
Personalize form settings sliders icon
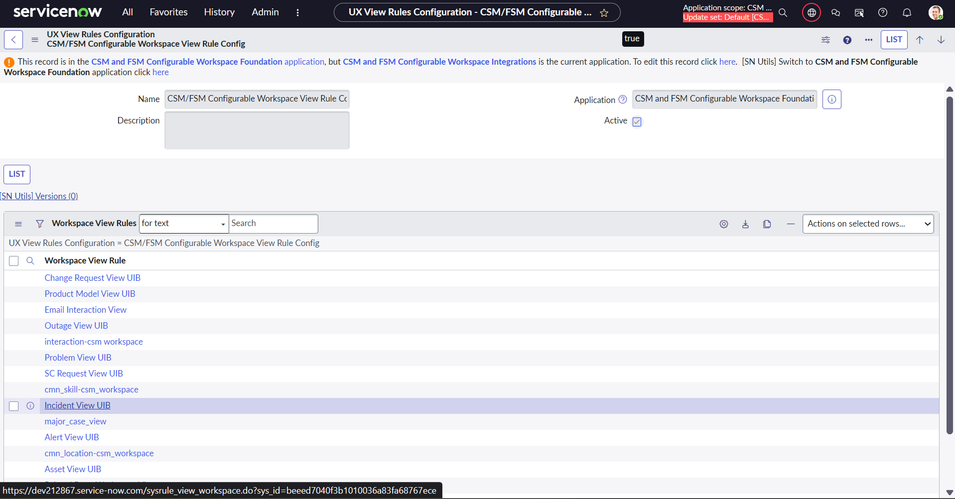[x=826, y=40]
